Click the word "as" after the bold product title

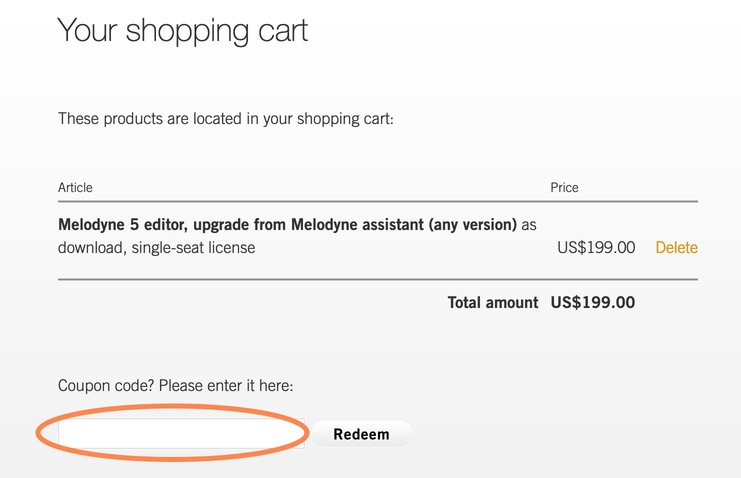[x=530, y=224]
